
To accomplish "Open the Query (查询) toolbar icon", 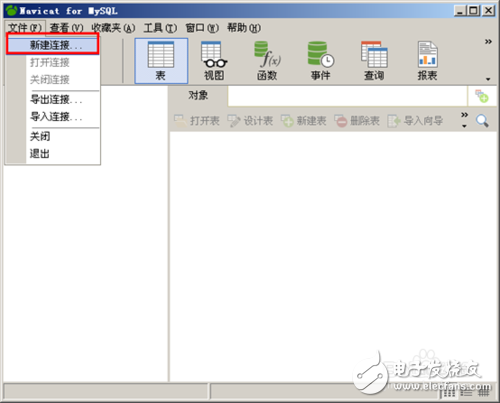I will [x=374, y=61].
